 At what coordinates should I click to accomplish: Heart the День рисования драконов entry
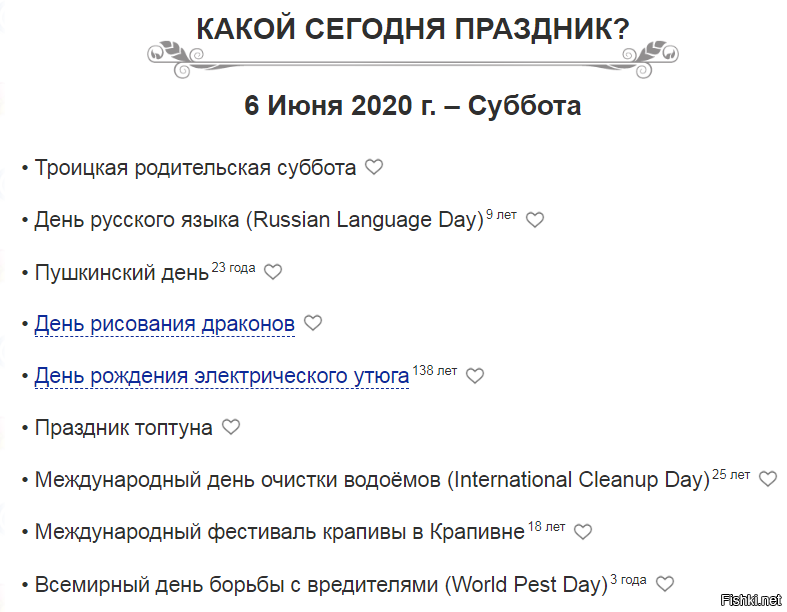(313, 323)
